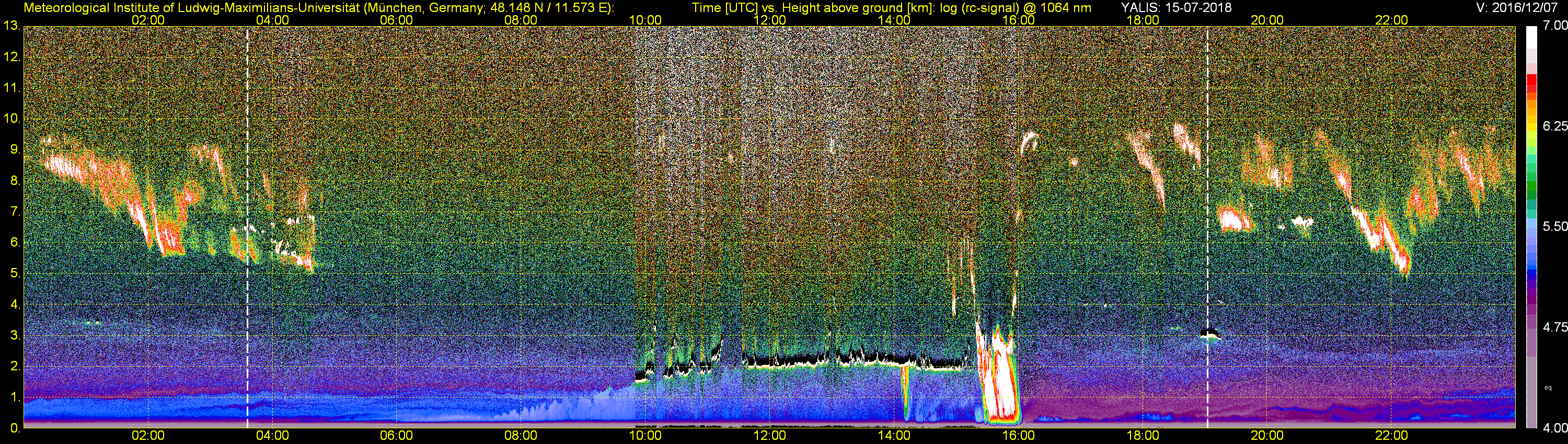Click the '20:00' time label on the bottom axis
The width and height of the screenshot is (1568, 444).
point(1267,436)
